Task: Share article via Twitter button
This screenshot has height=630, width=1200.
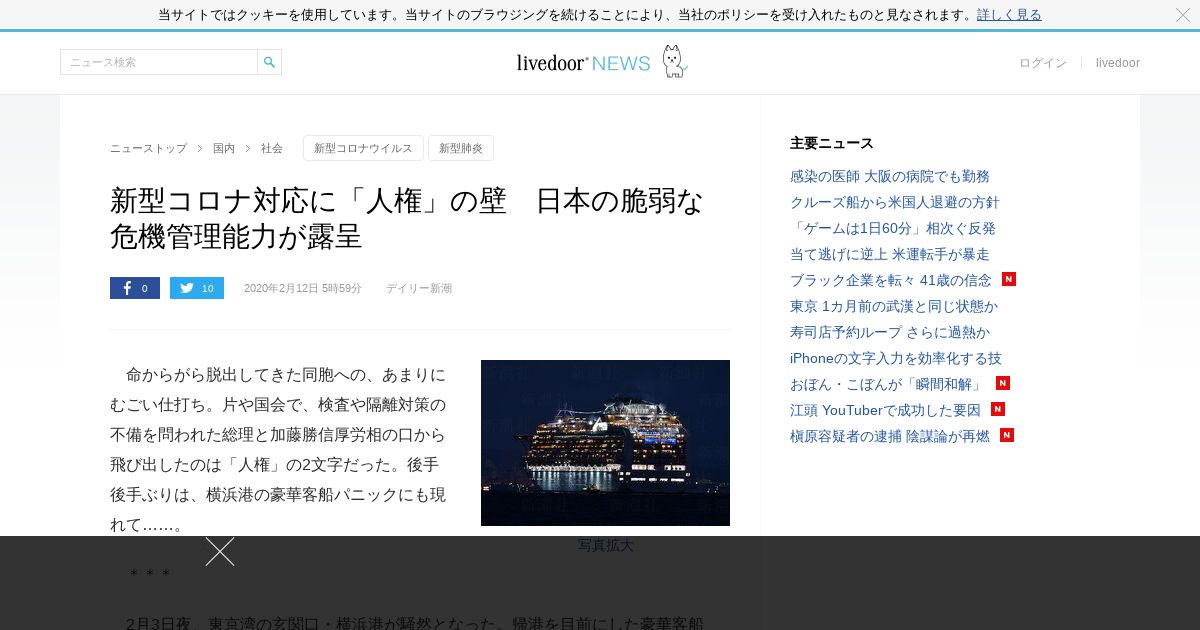Action: (x=197, y=288)
